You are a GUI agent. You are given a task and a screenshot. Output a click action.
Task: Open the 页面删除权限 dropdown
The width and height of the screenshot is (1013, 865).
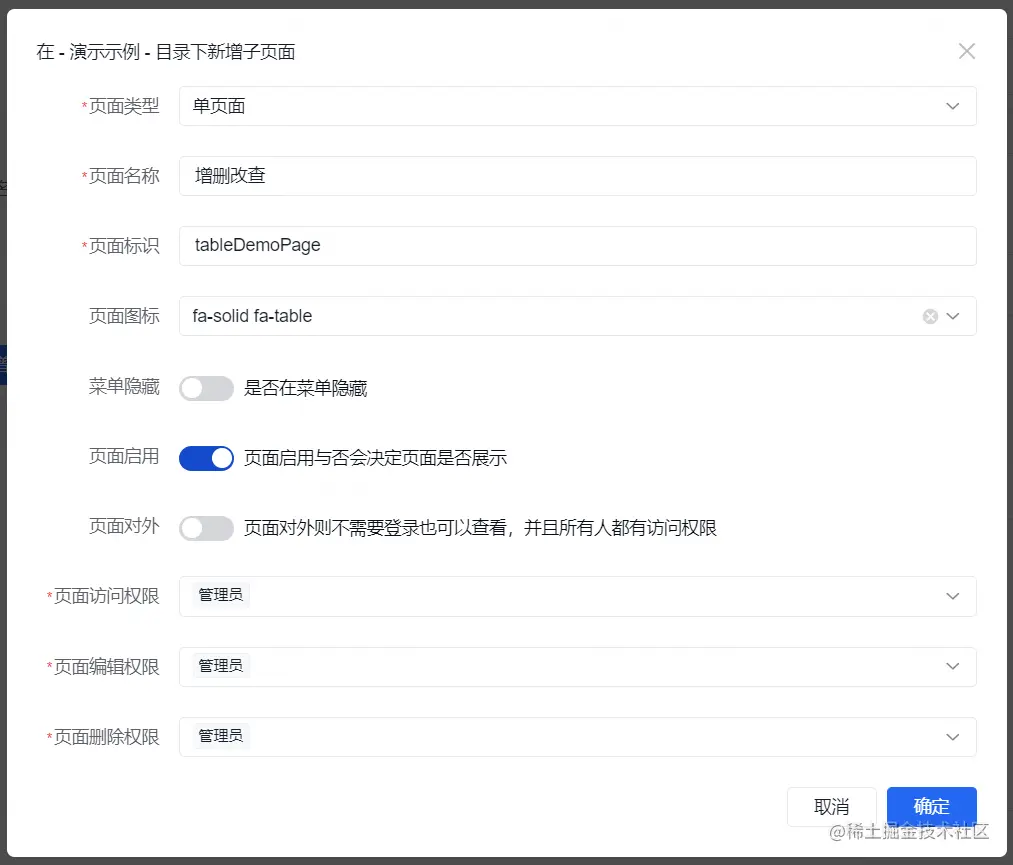[x=578, y=736]
